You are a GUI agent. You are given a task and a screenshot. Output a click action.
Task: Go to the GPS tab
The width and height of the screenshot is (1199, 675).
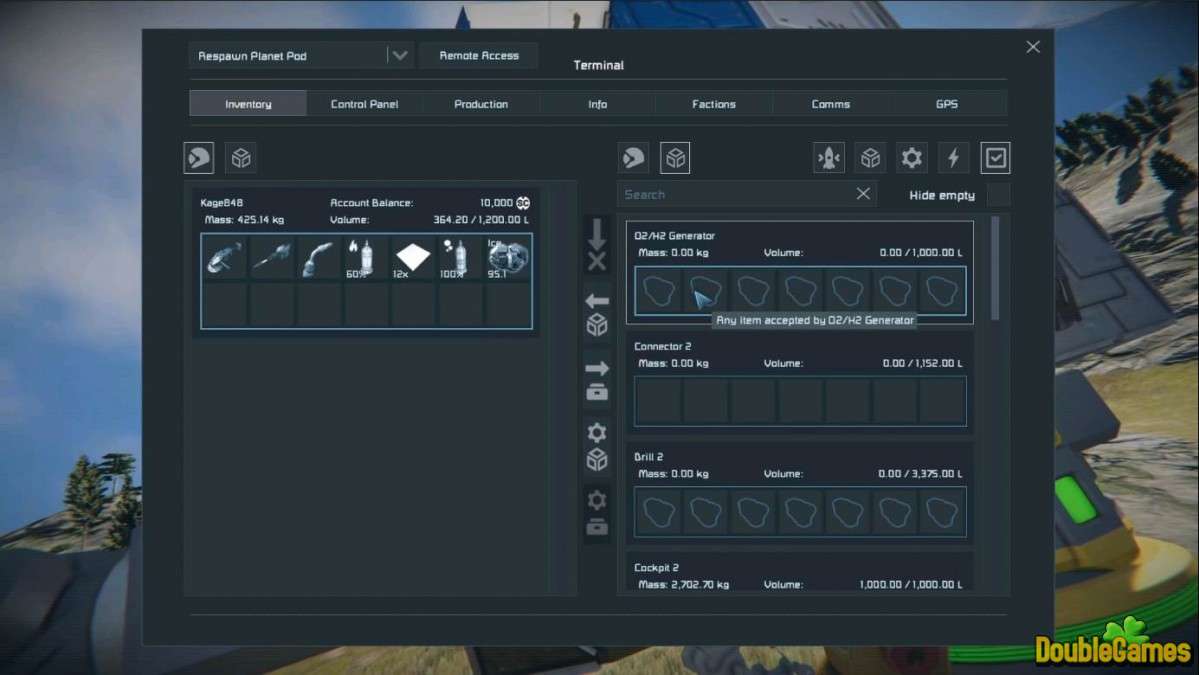click(x=946, y=104)
